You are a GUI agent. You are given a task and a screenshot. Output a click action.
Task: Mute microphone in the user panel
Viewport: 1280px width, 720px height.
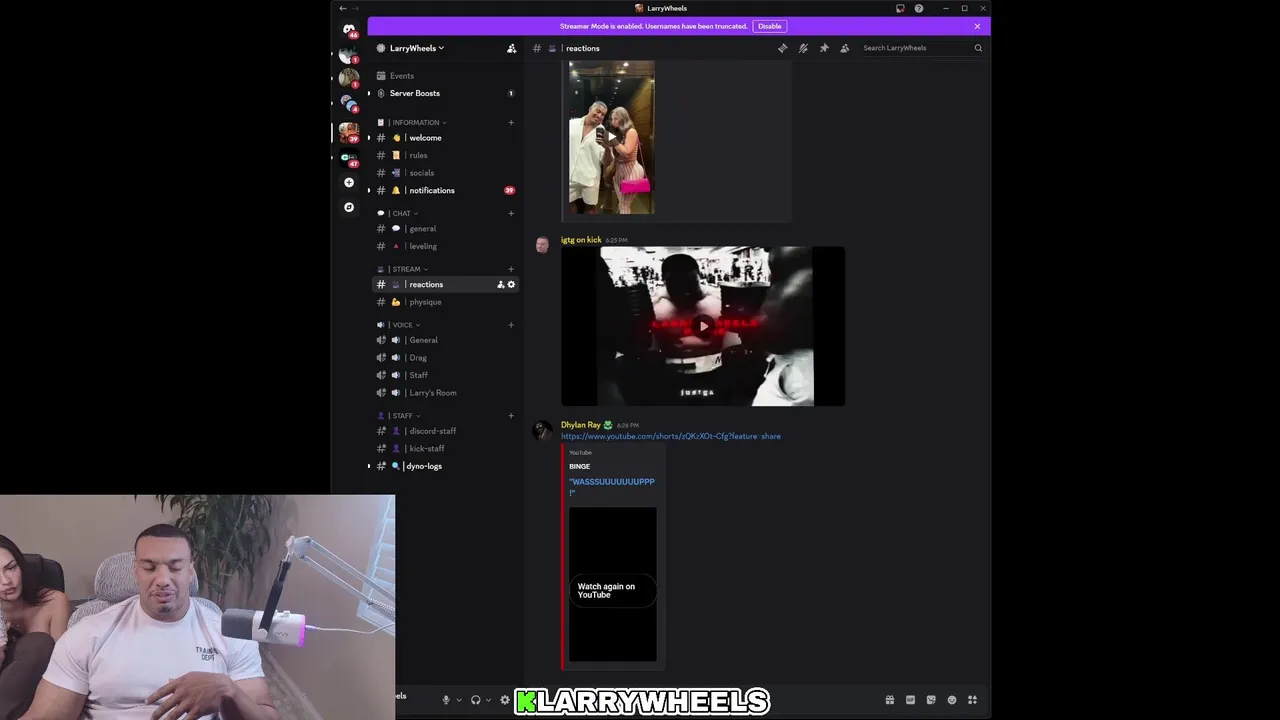coord(446,700)
